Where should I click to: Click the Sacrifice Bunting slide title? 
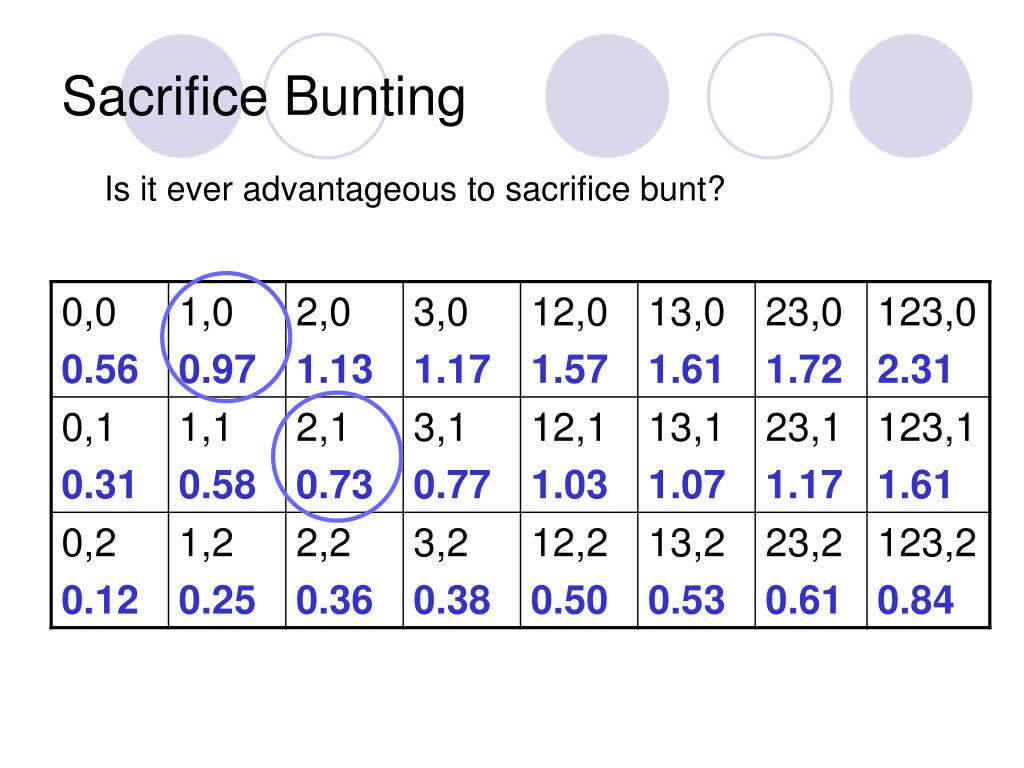(x=264, y=97)
